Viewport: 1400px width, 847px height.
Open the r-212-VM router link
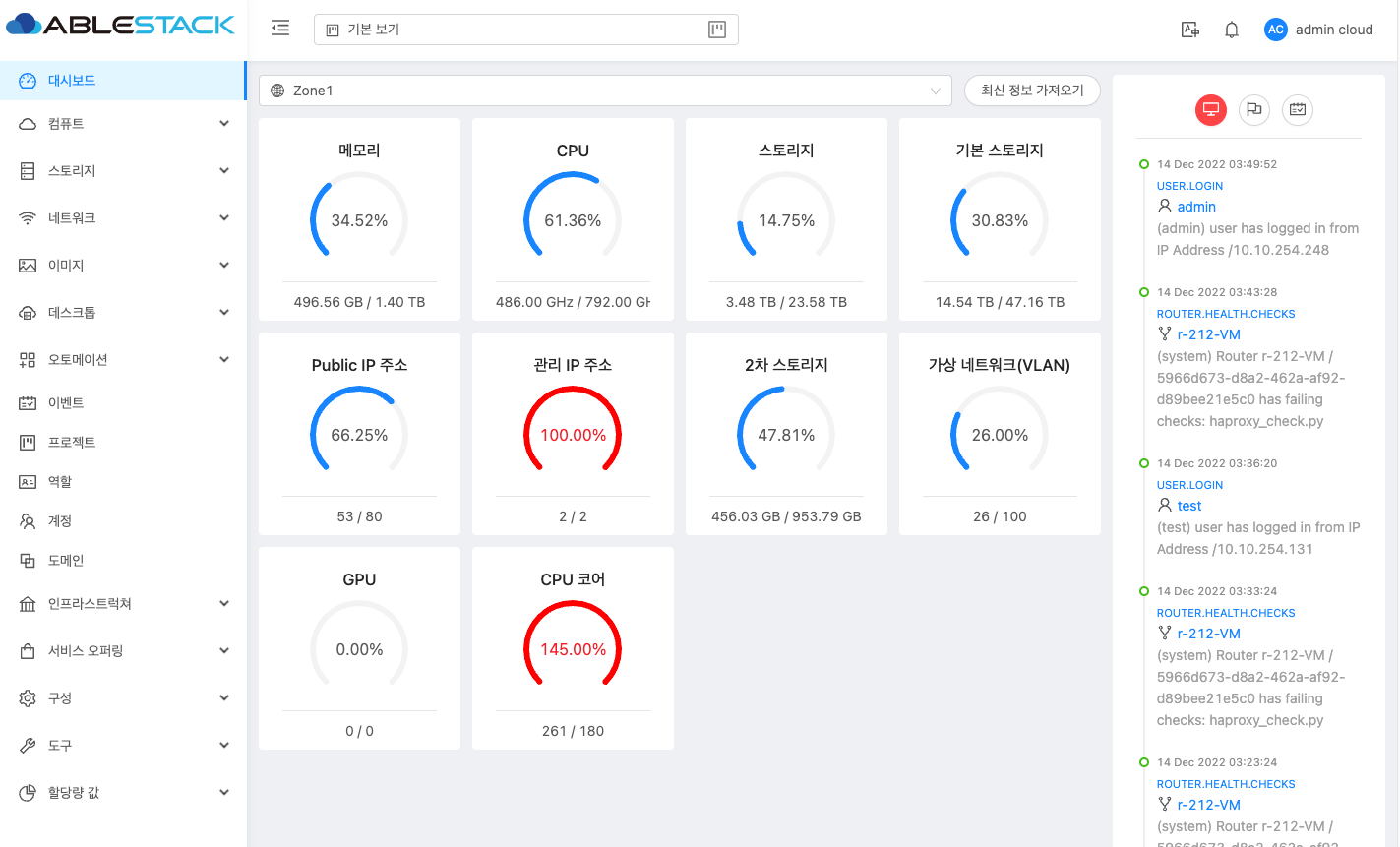tap(1208, 334)
